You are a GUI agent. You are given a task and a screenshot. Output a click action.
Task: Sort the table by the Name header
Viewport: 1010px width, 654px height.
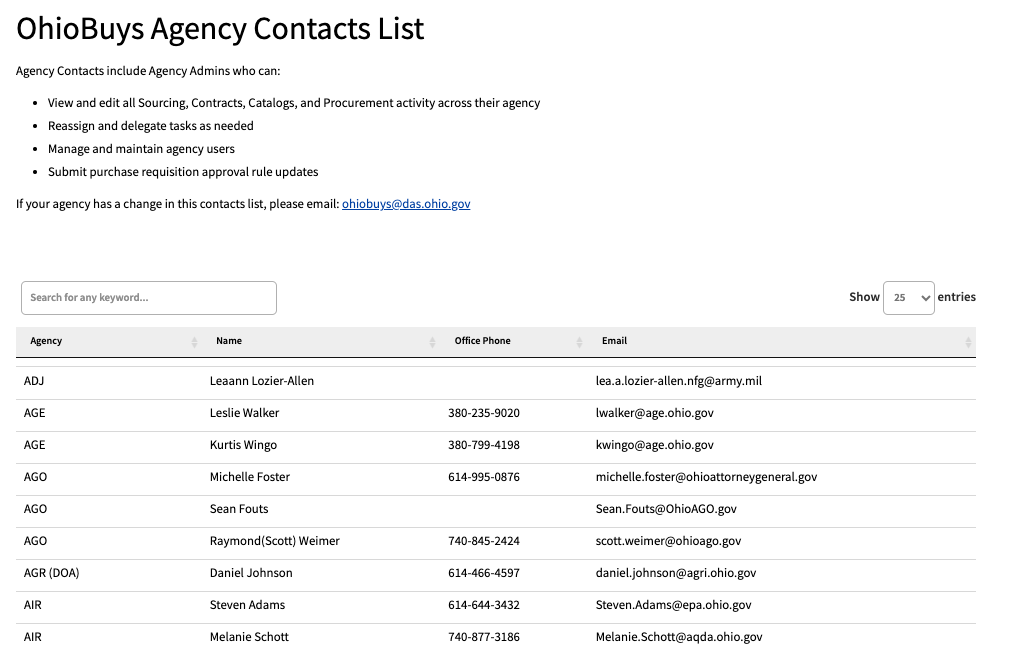pos(229,341)
